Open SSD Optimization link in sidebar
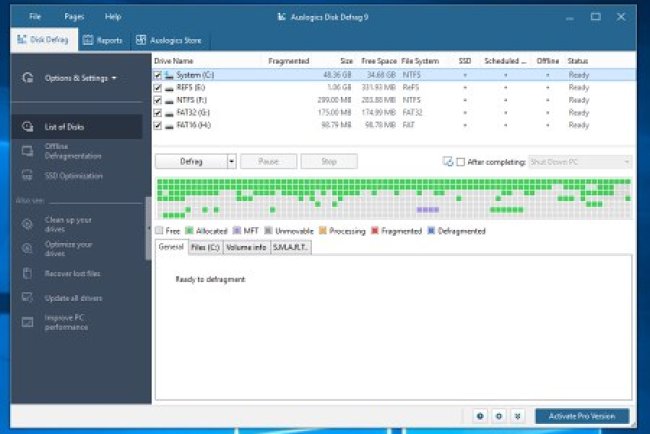Image resolution: width=650 pixels, height=434 pixels. [74, 176]
